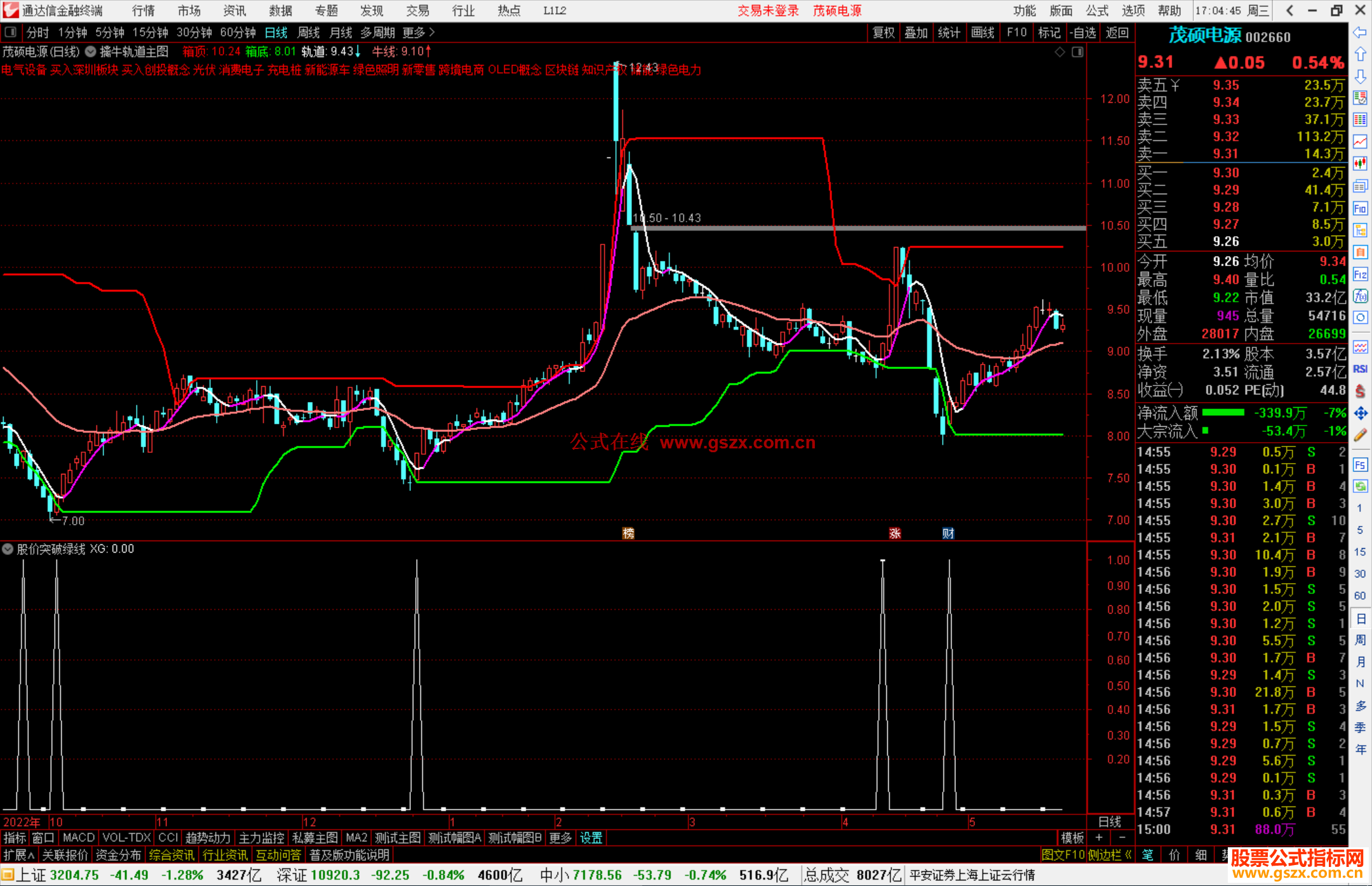Open the tree structure icon in sidebar
The width and height of the screenshot is (1372, 886).
click(x=1360, y=230)
